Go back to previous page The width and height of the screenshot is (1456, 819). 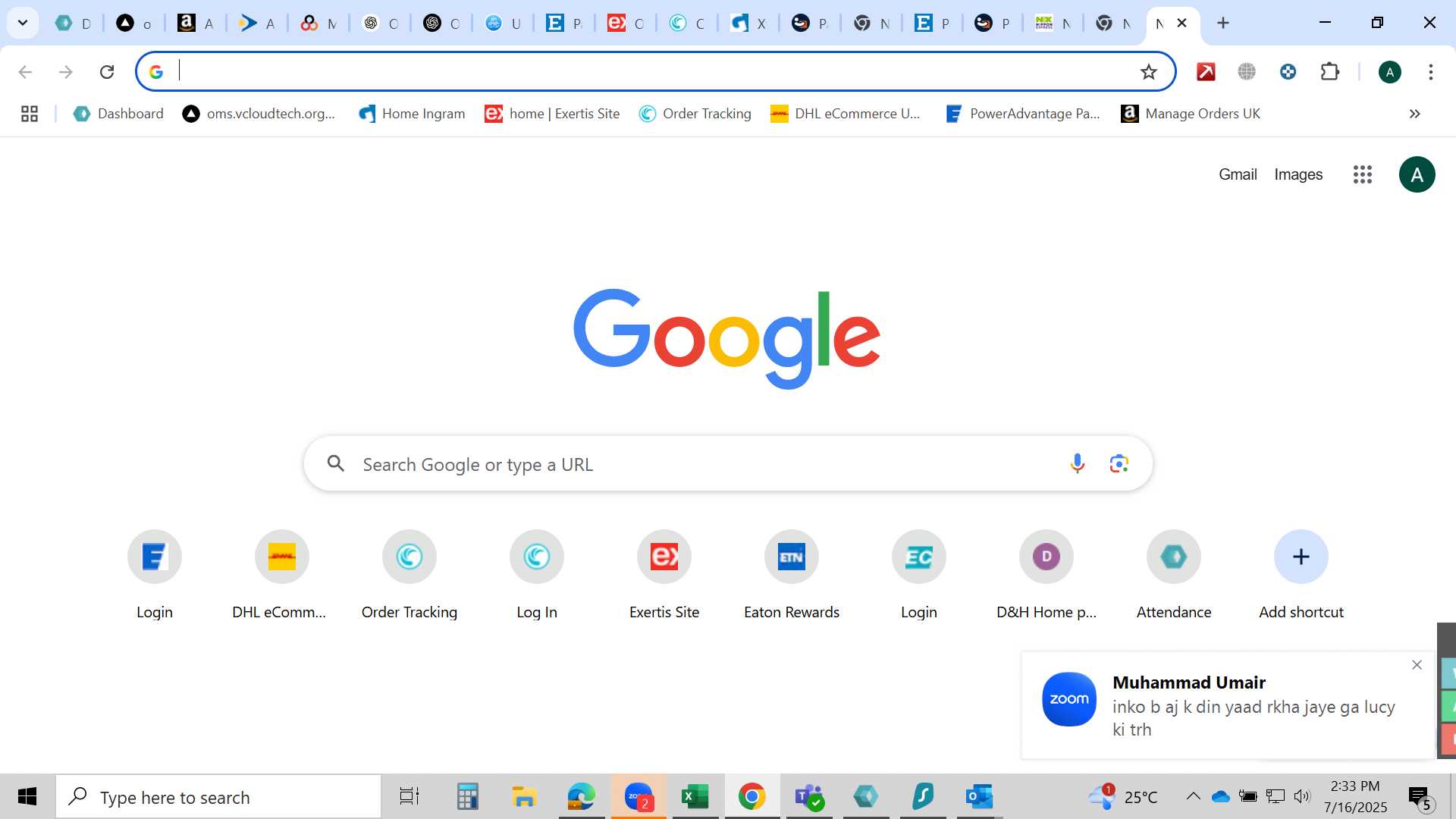pyautogui.click(x=25, y=72)
